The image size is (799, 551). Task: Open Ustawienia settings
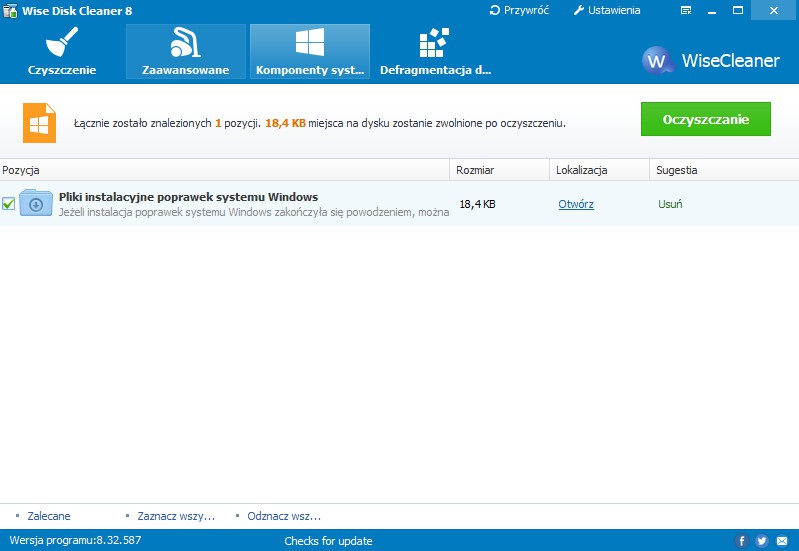click(607, 10)
